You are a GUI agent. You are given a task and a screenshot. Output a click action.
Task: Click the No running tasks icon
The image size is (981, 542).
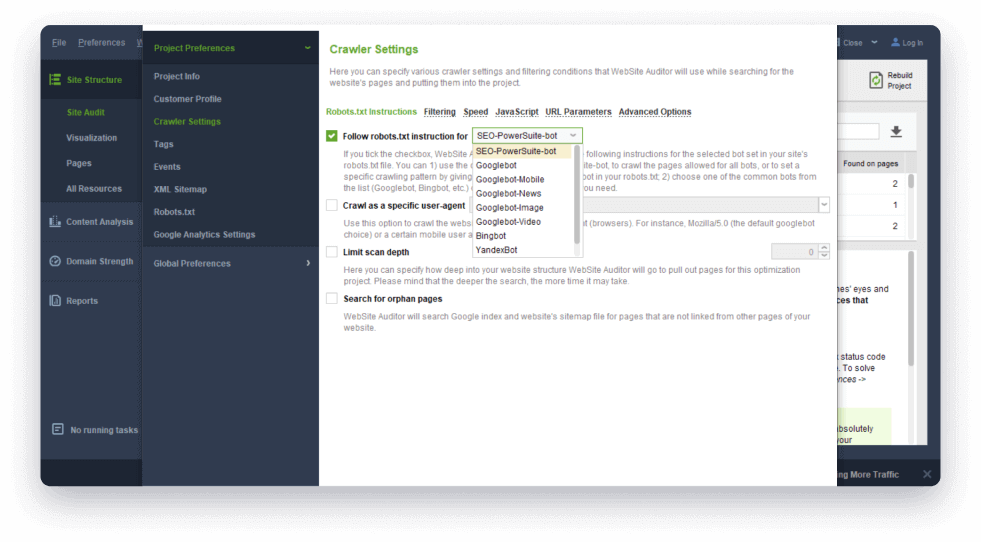[58, 429]
